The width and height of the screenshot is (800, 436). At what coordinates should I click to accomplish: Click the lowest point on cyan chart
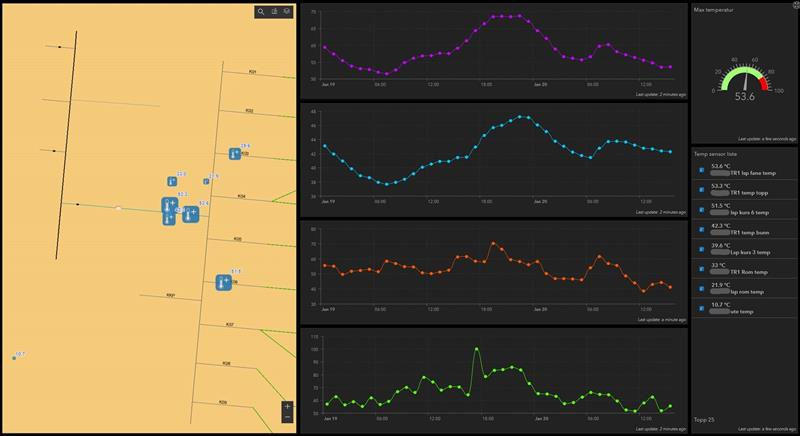point(387,184)
